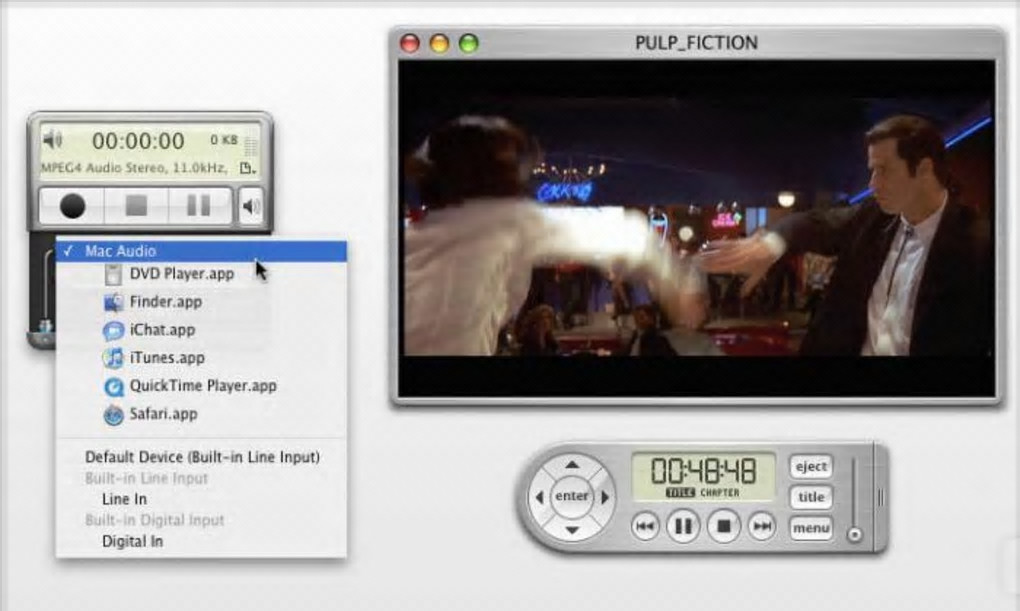This screenshot has height=611, width=1020.
Task: Click the left arrow on DVD remote
Action: [539, 497]
